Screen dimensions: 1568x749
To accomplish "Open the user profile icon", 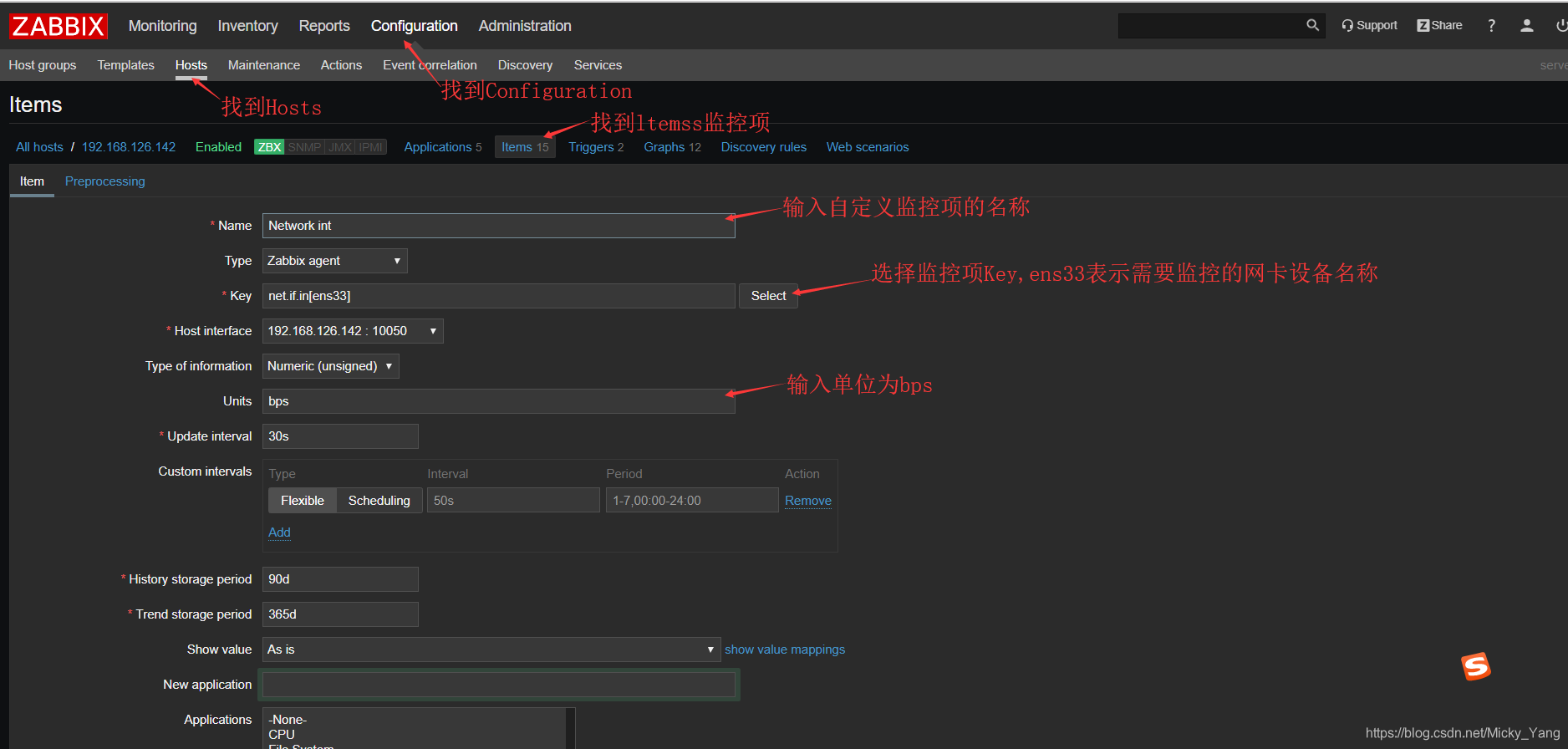I will (1527, 26).
